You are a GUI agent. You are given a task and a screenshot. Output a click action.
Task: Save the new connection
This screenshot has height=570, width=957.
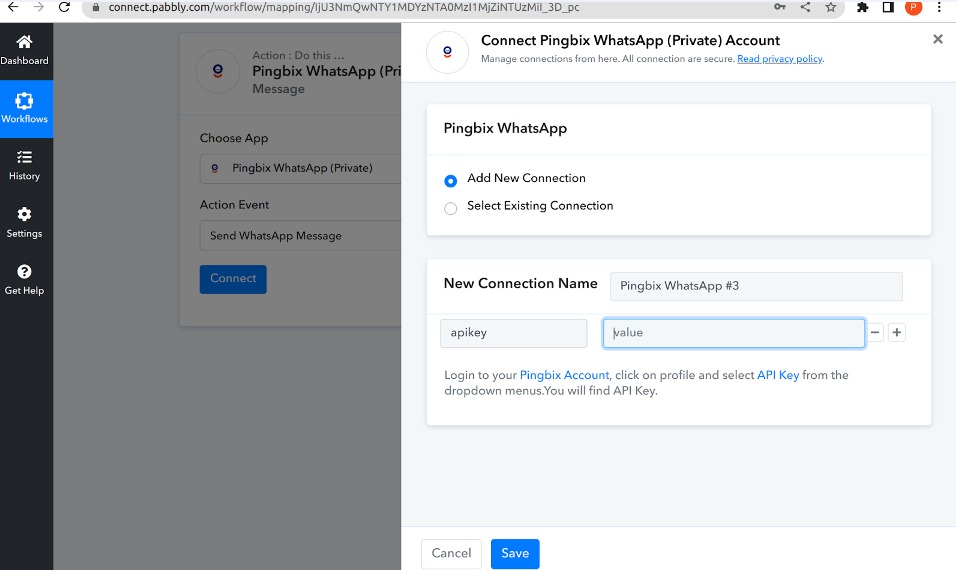(515, 554)
